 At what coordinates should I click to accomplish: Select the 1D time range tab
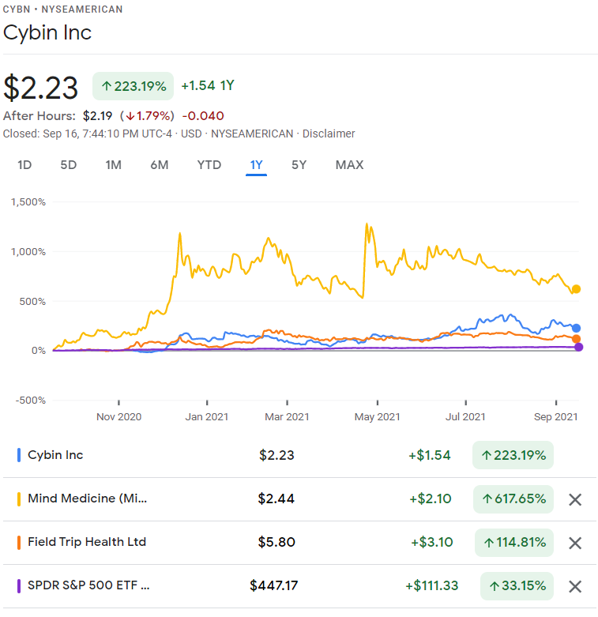[24, 165]
